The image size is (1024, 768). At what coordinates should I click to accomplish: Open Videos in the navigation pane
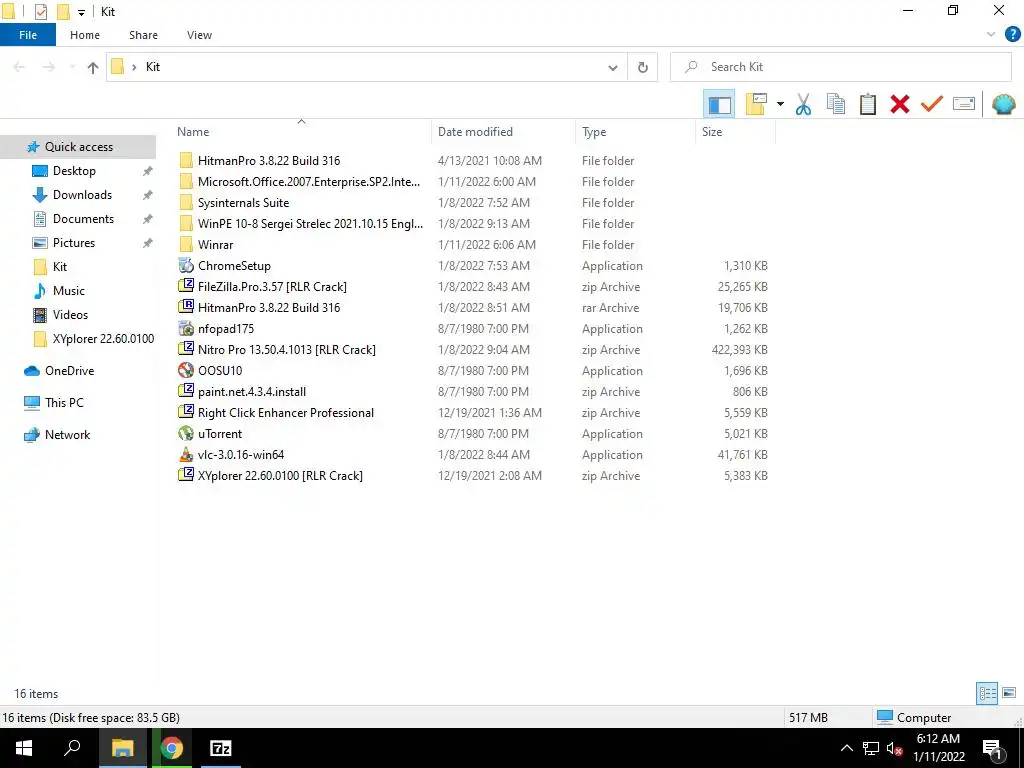70,315
